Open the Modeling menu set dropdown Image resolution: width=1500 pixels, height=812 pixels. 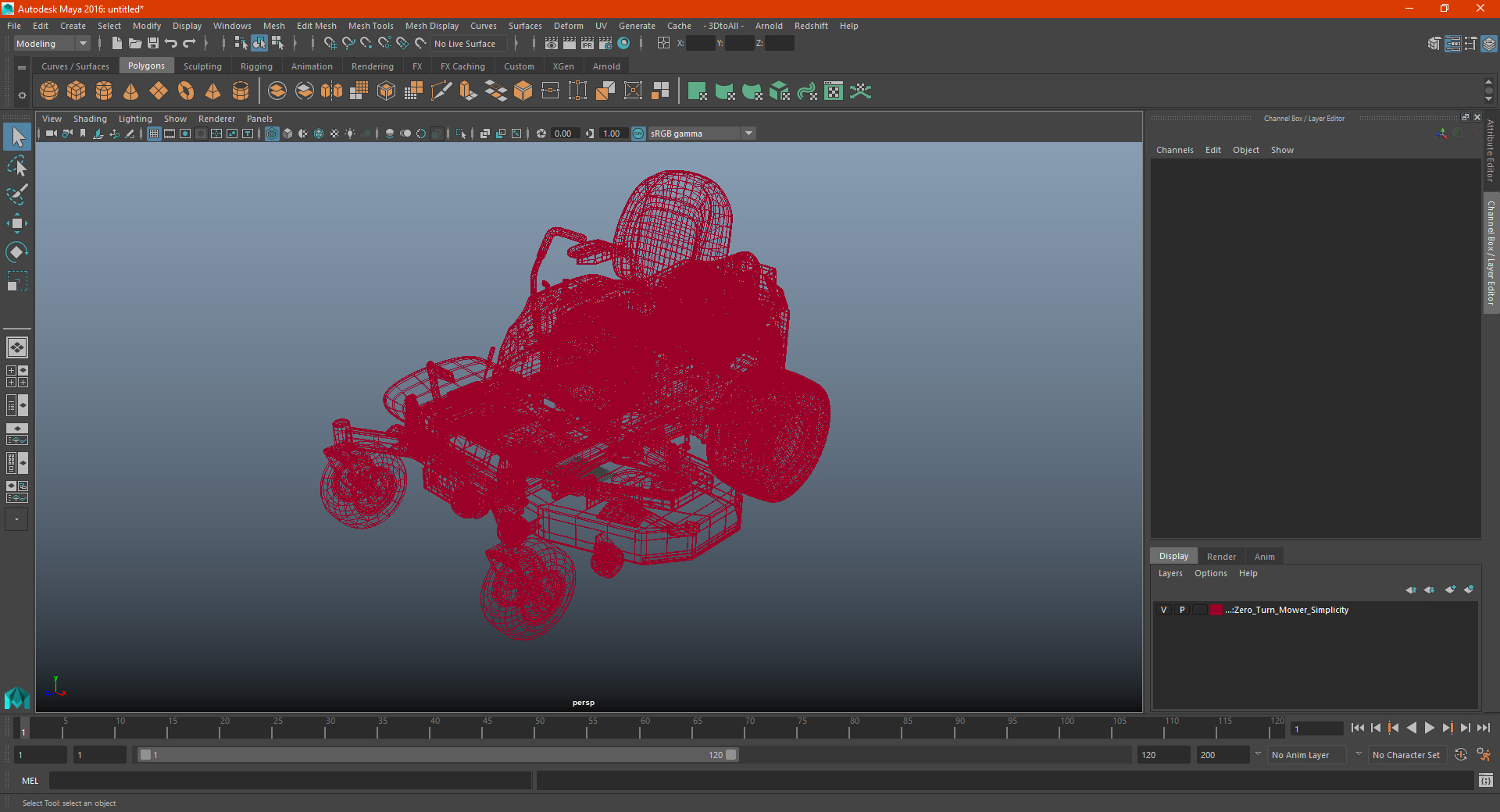tap(52, 44)
